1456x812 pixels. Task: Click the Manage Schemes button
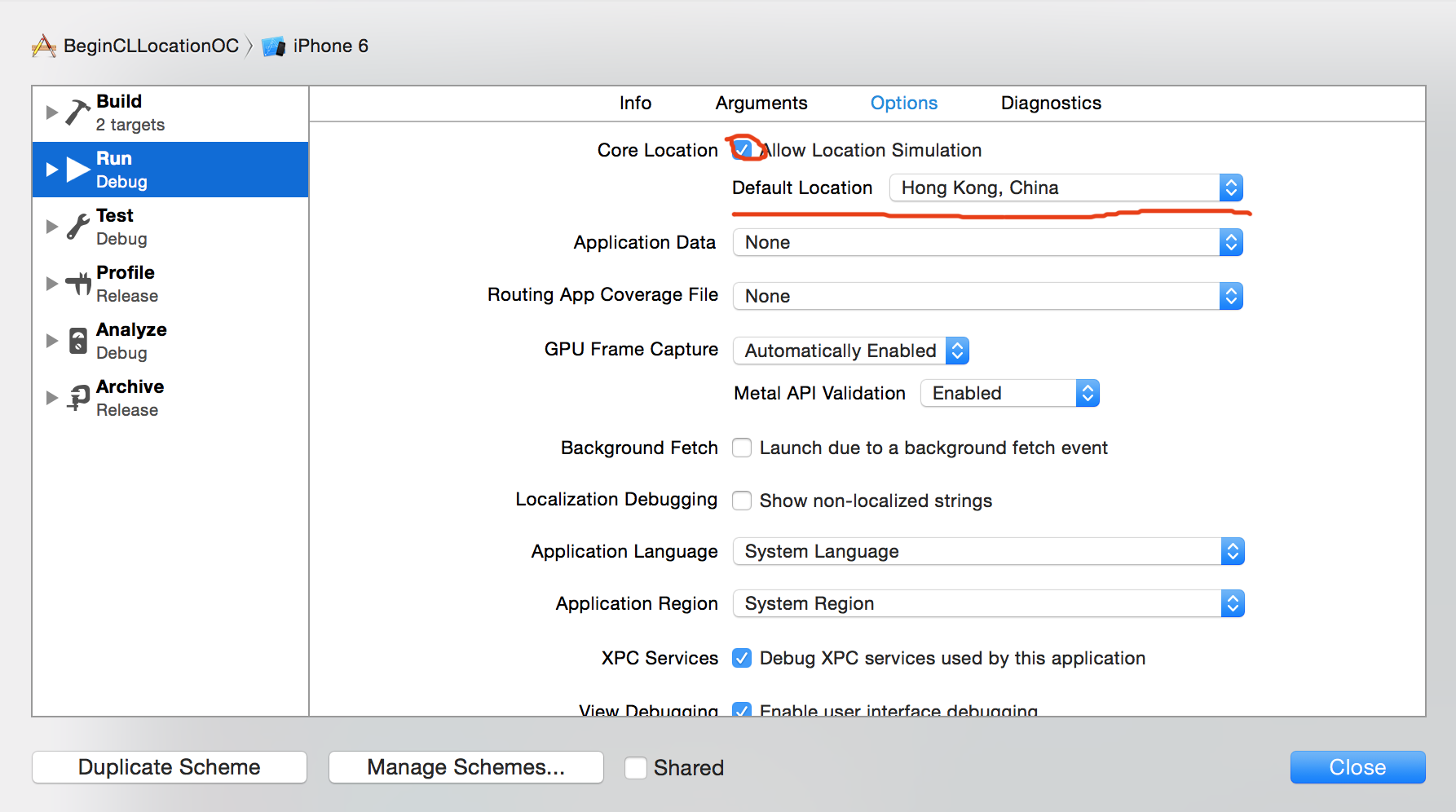[x=465, y=767]
